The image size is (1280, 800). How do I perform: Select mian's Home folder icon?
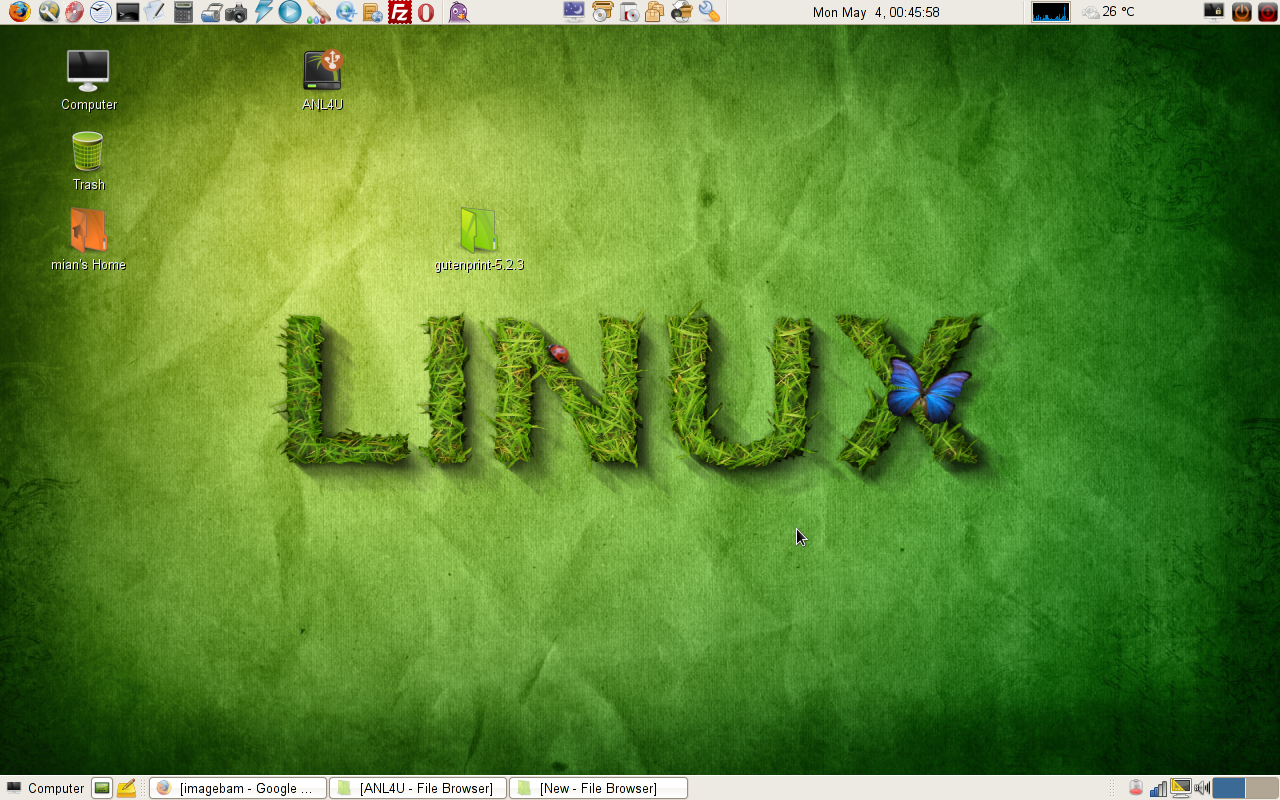click(88, 240)
